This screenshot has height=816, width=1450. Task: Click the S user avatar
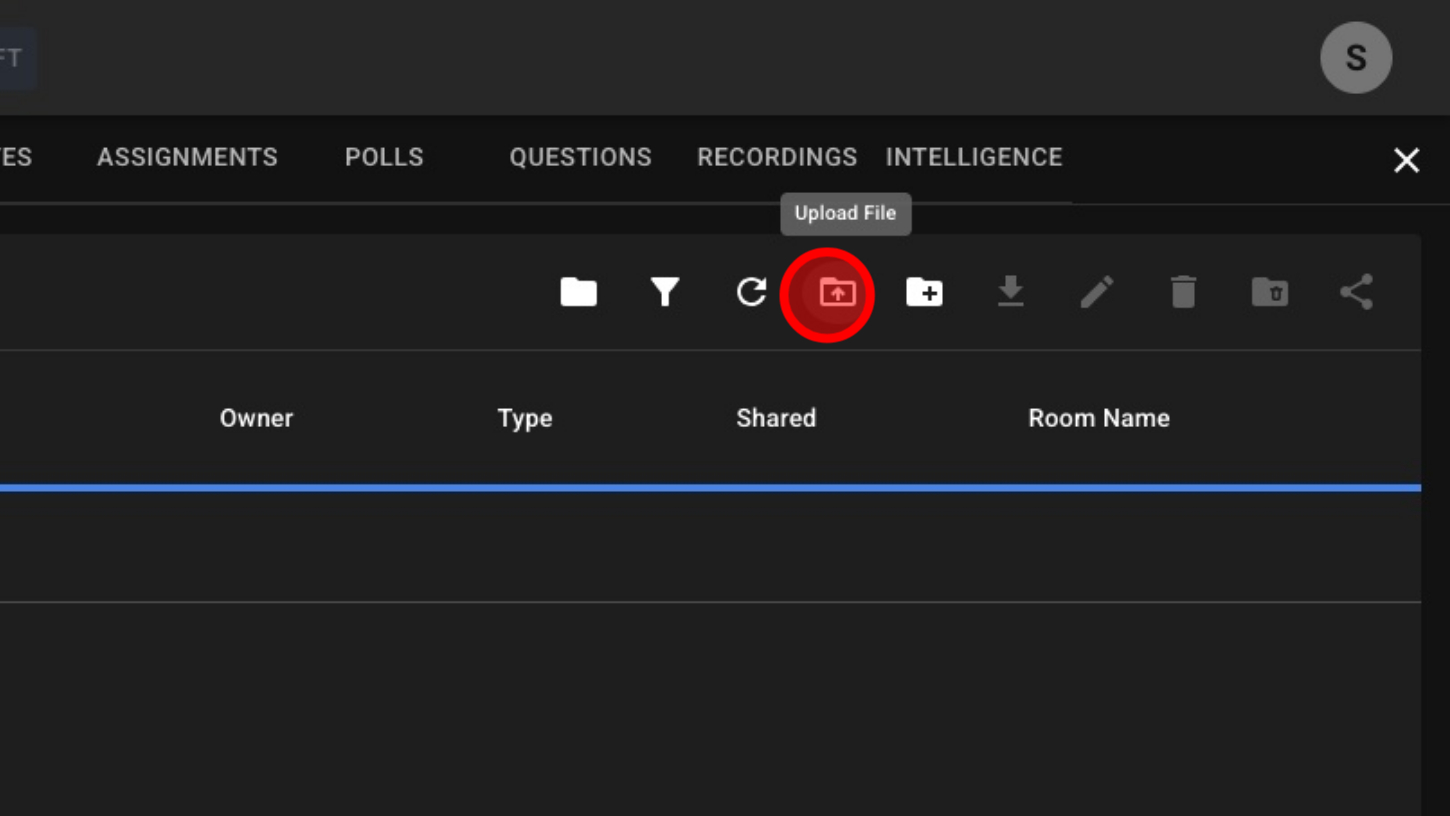(x=1356, y=58)
